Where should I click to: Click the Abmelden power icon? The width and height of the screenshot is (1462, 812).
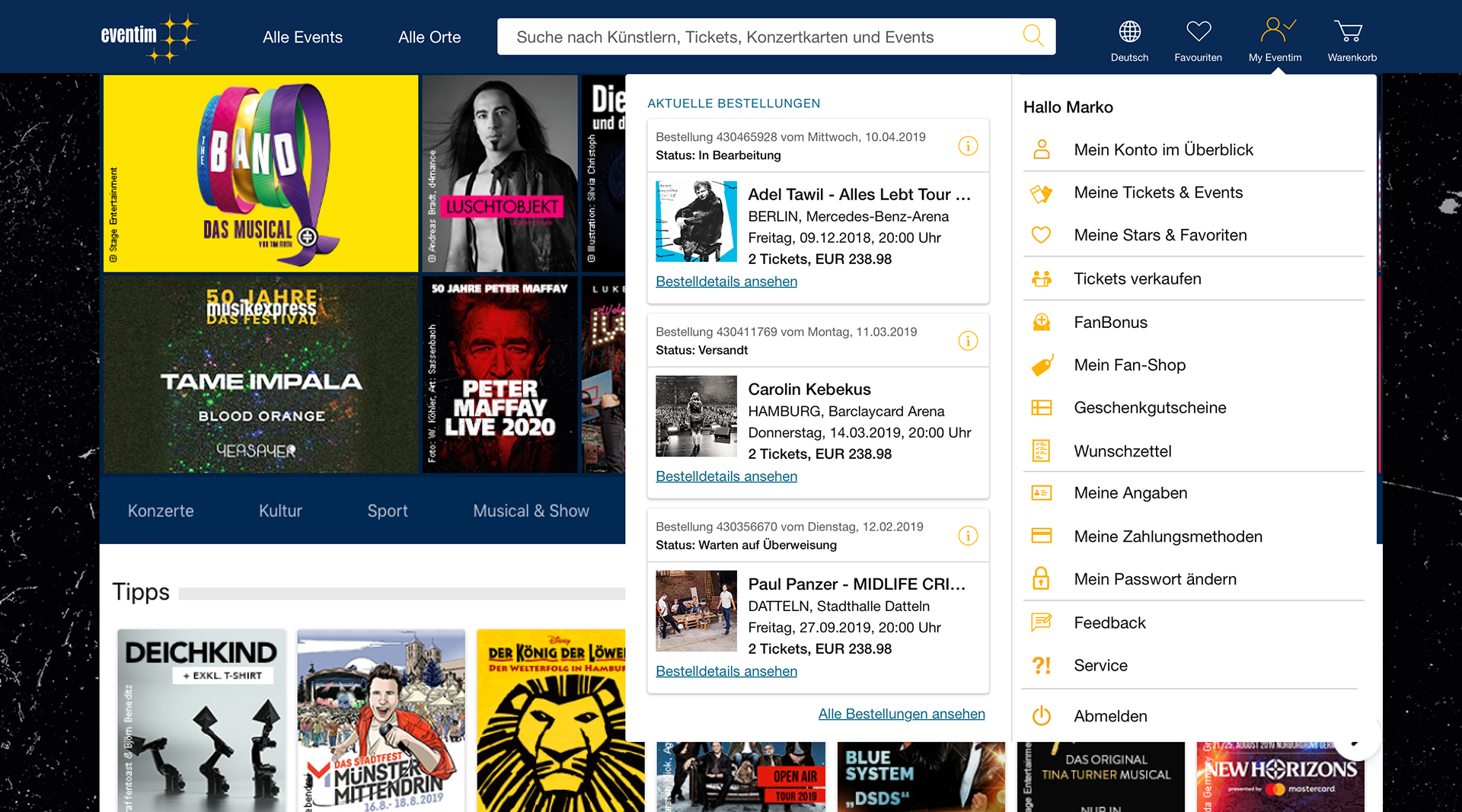[x=1041, y=716]
